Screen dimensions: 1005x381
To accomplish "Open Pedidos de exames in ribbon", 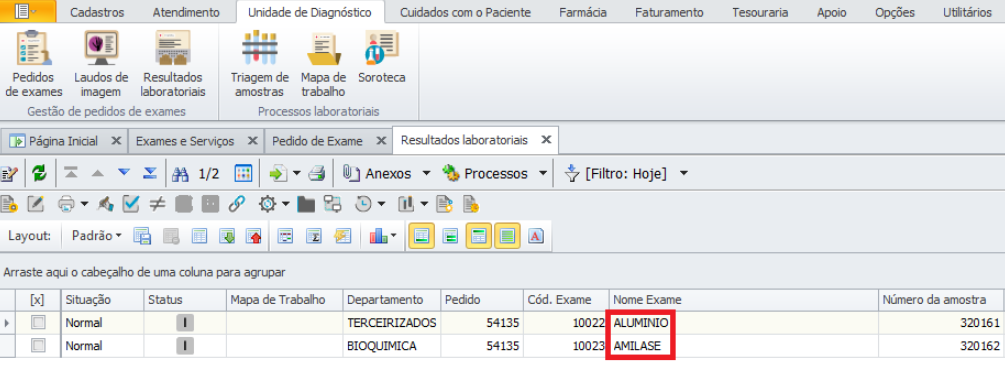I will (34, 64).
